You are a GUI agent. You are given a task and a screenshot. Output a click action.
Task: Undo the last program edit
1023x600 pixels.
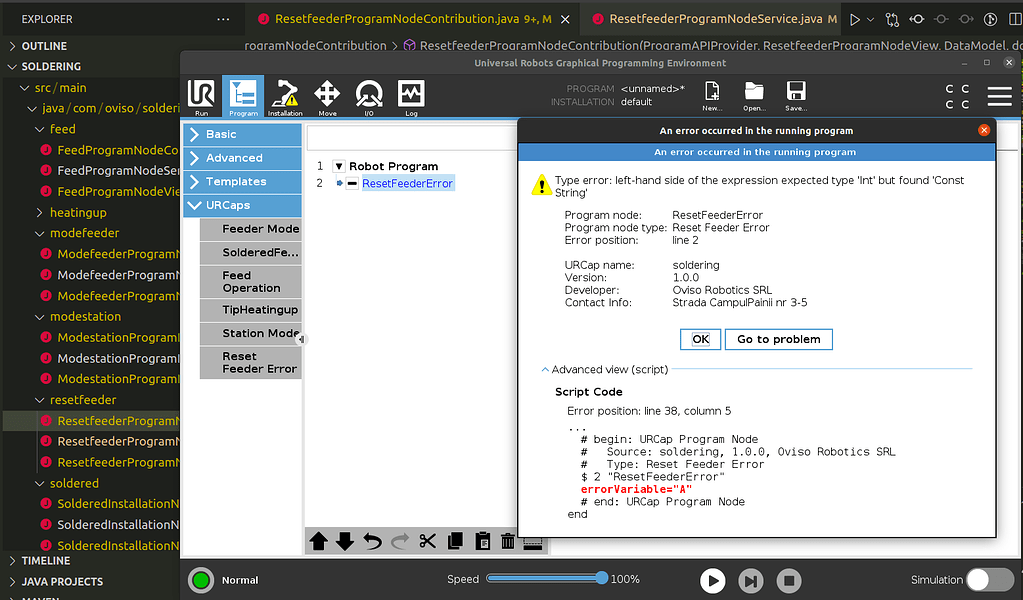coord(372,540)
